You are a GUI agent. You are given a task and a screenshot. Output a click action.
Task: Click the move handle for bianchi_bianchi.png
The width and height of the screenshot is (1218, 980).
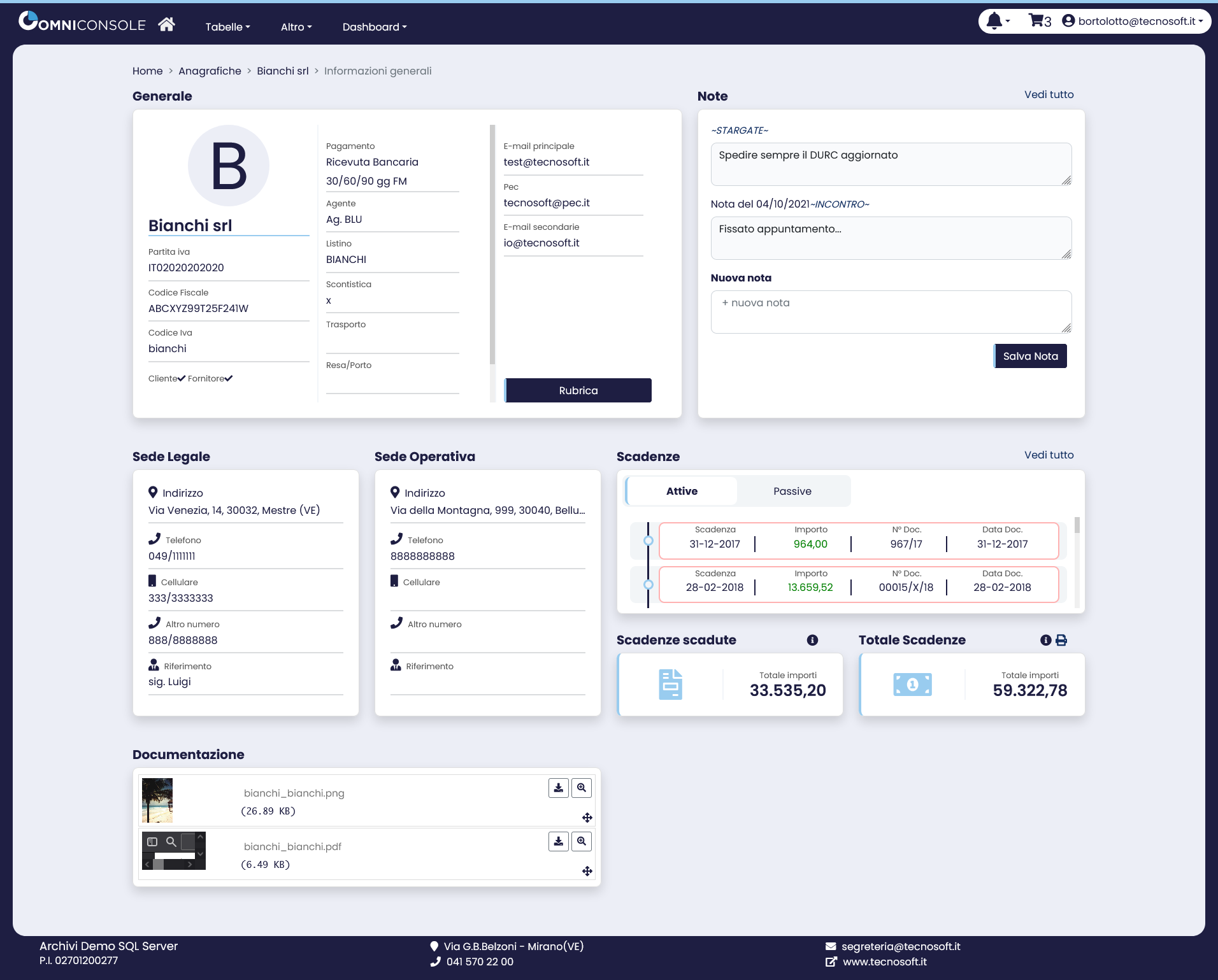[587, 817]
